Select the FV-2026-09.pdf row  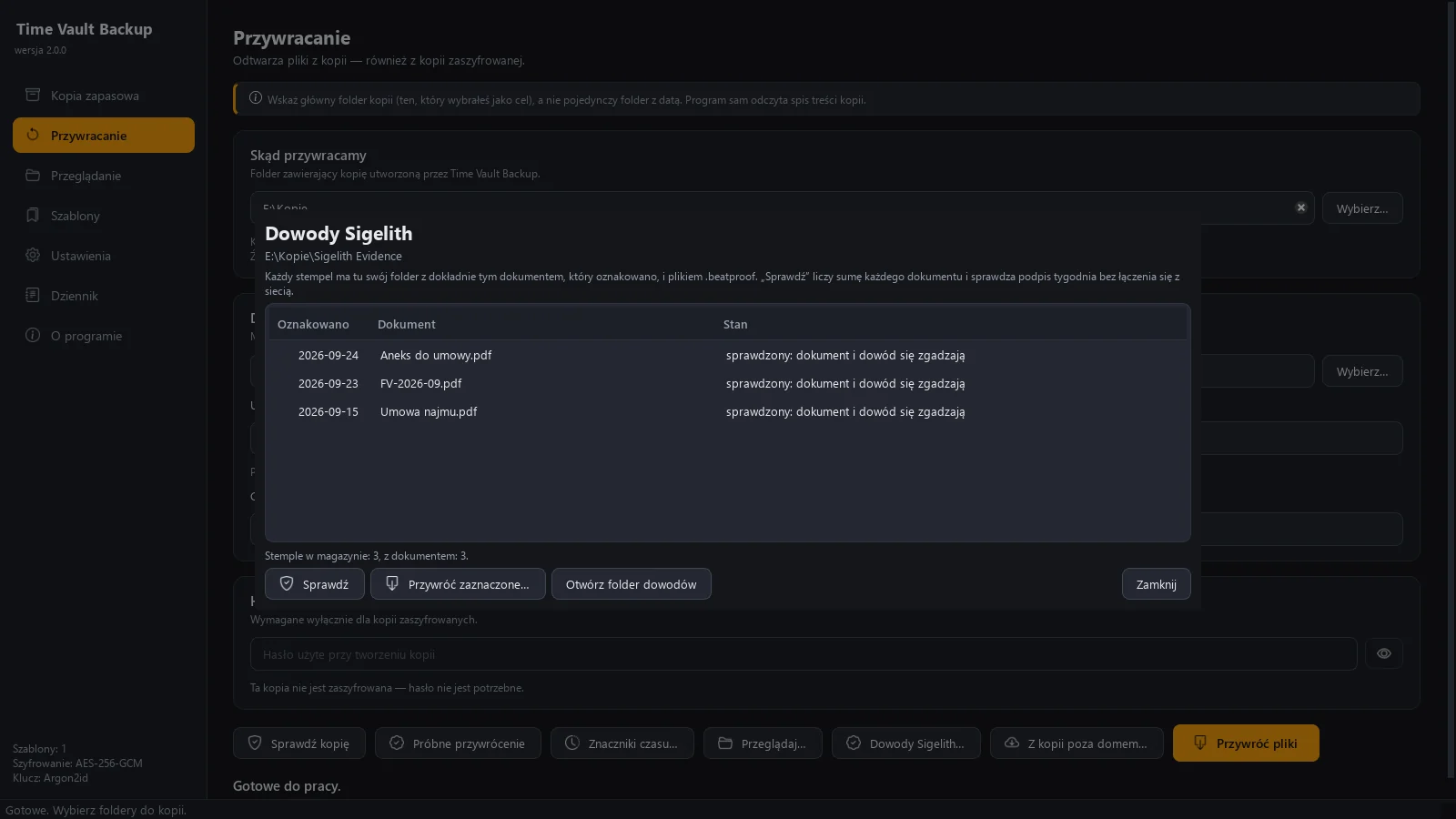tap(728, 384)
